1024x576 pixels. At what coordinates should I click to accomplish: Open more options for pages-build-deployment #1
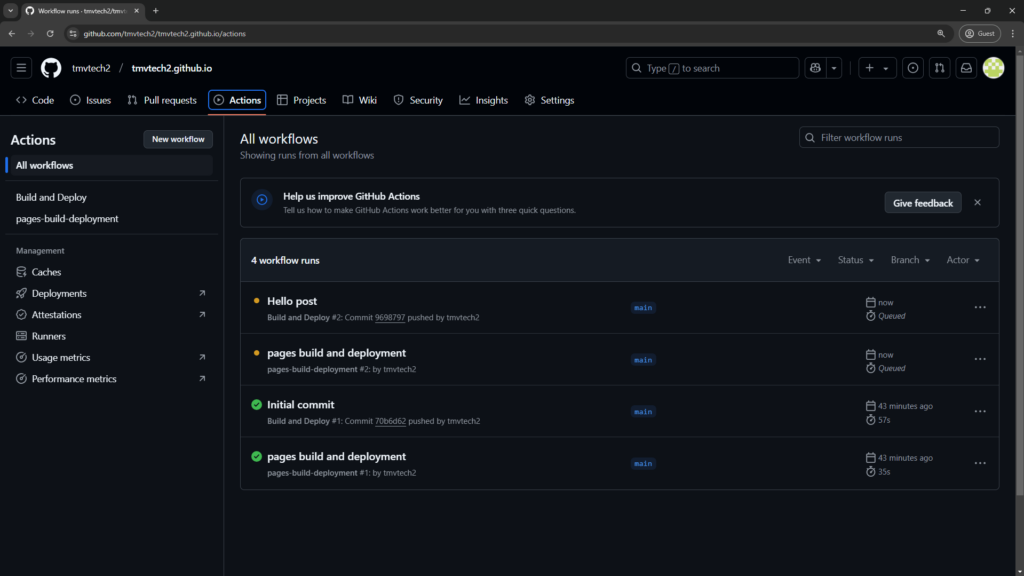tap(980, 463)
